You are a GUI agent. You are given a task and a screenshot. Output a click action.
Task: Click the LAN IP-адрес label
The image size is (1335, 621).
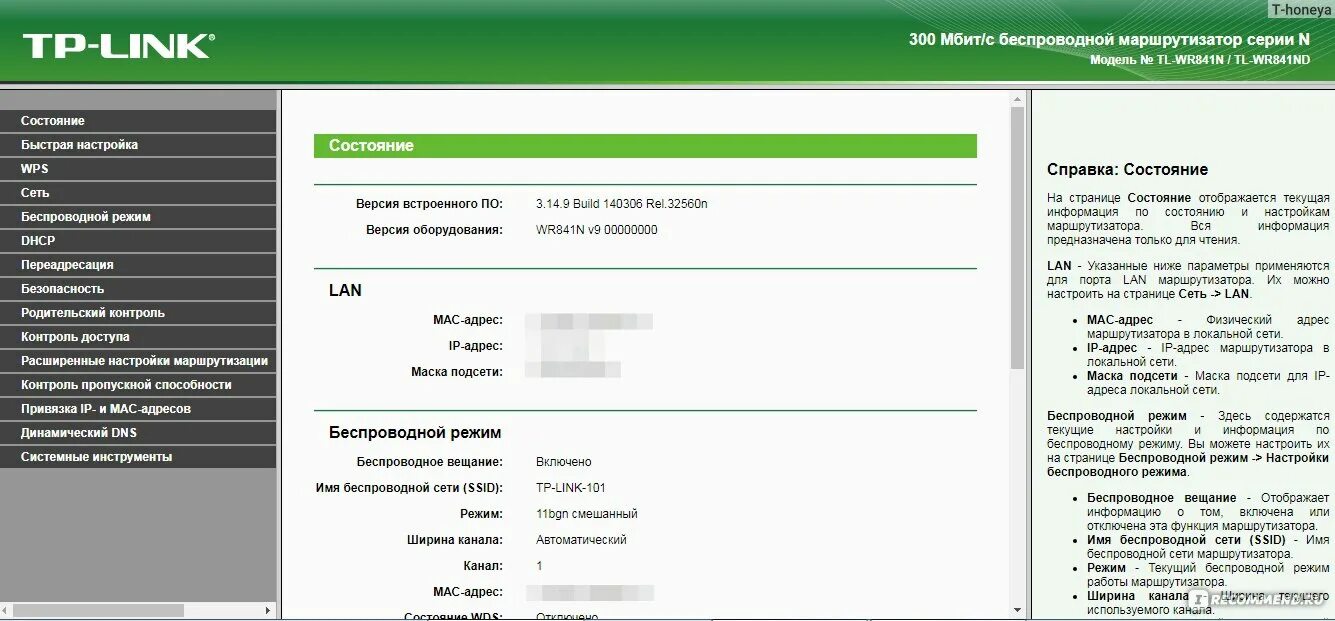point(476,346)
